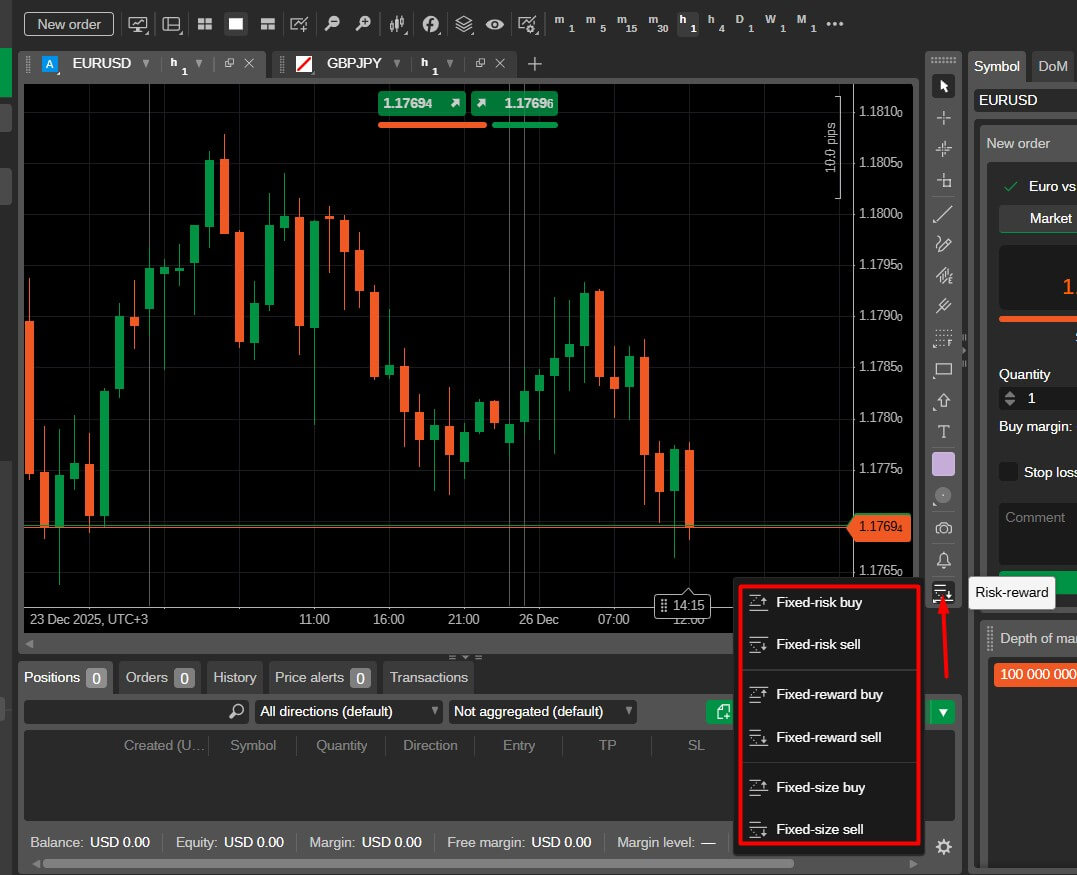Pick the text drawing tool
The image size is (1077, 875).
pos(943,432)
